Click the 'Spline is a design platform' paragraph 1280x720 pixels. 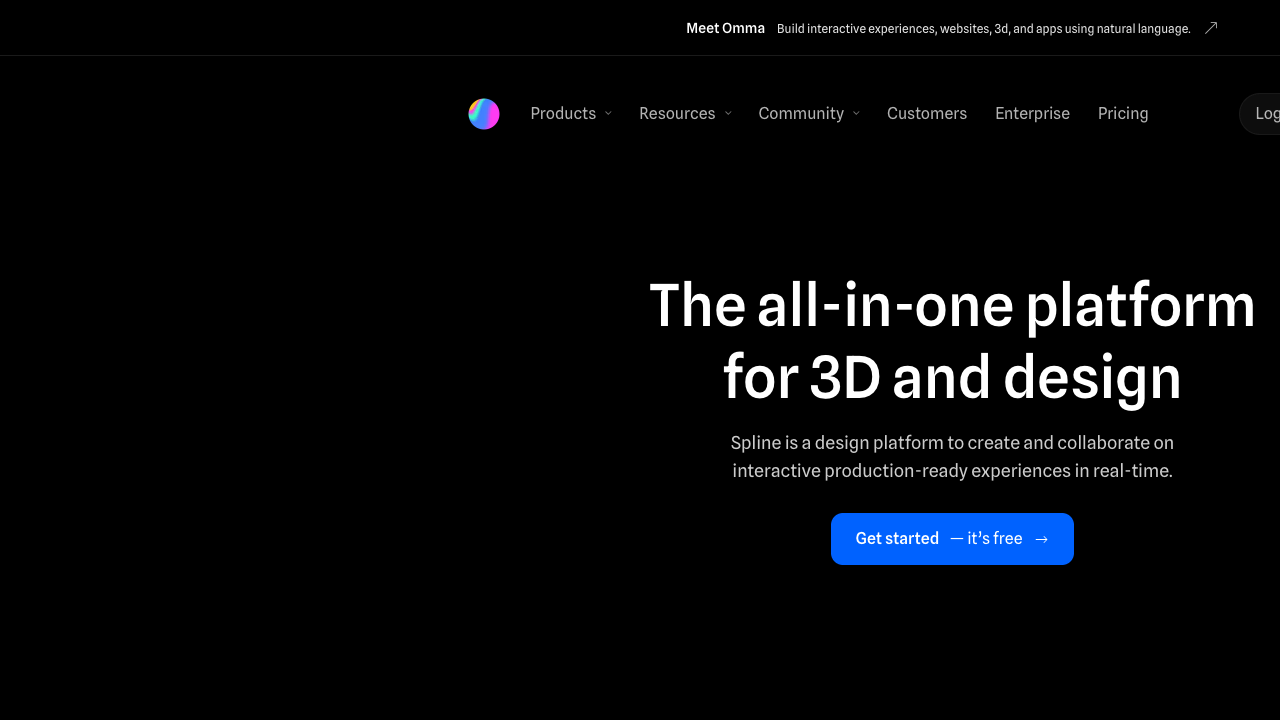(952, 456)
